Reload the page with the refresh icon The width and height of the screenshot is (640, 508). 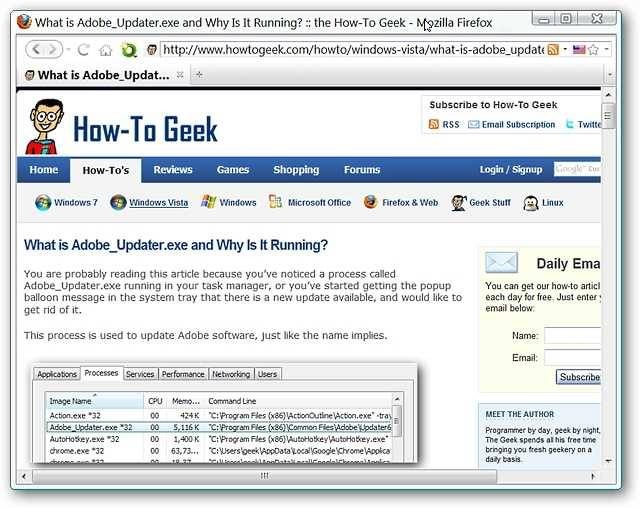coord(84,50)
